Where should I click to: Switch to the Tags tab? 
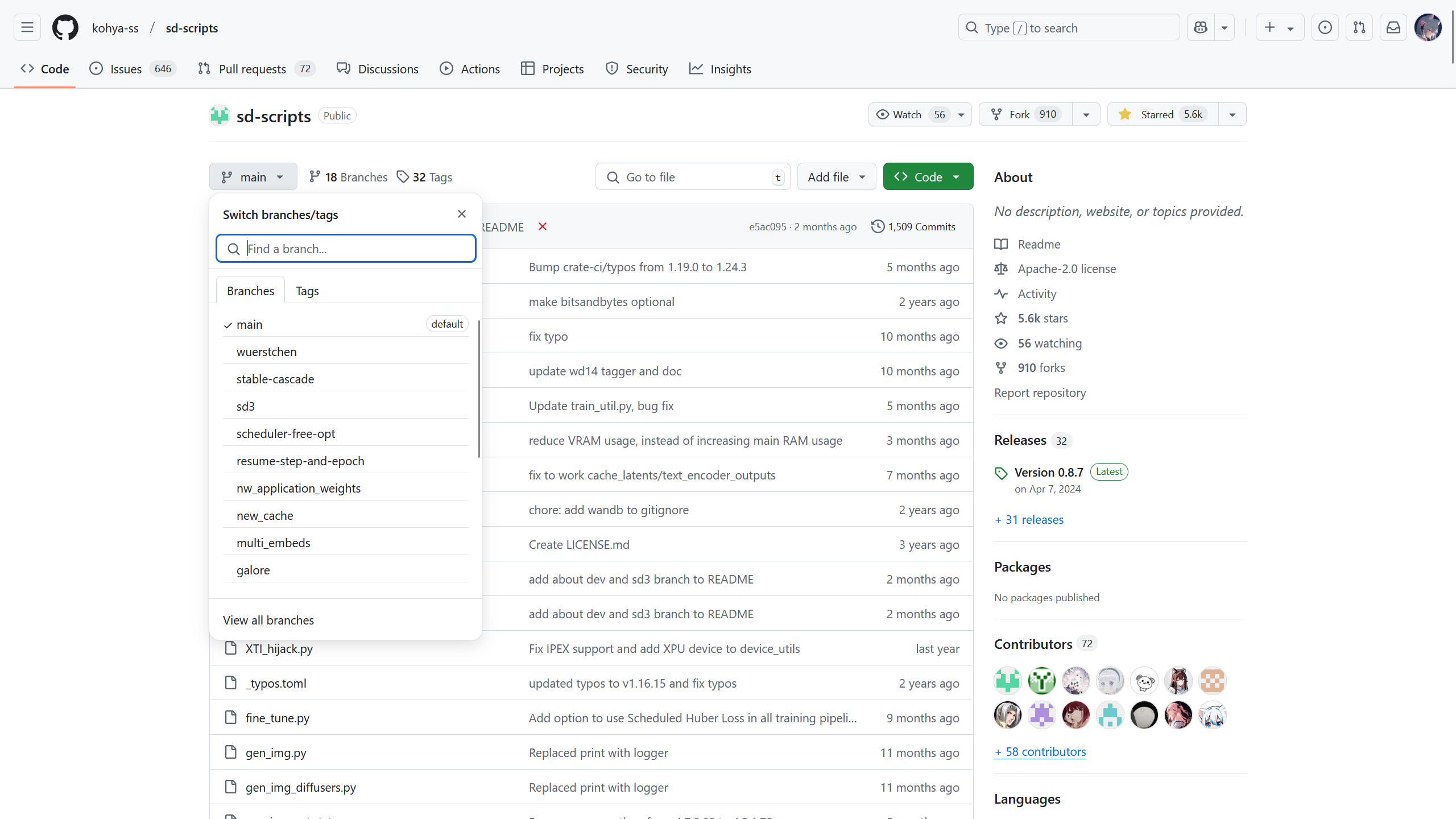pyautogui.click(x=307, y=291)
